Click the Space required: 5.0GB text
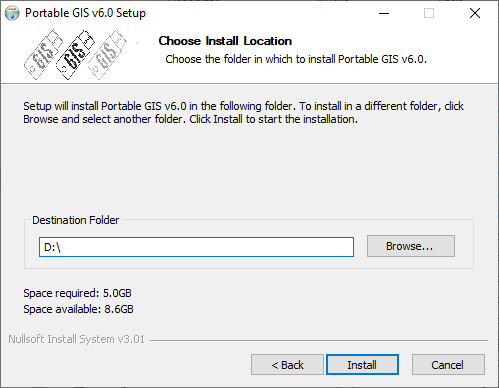The height and width of the screenshot is (388, 499). (x=77, y=293)
